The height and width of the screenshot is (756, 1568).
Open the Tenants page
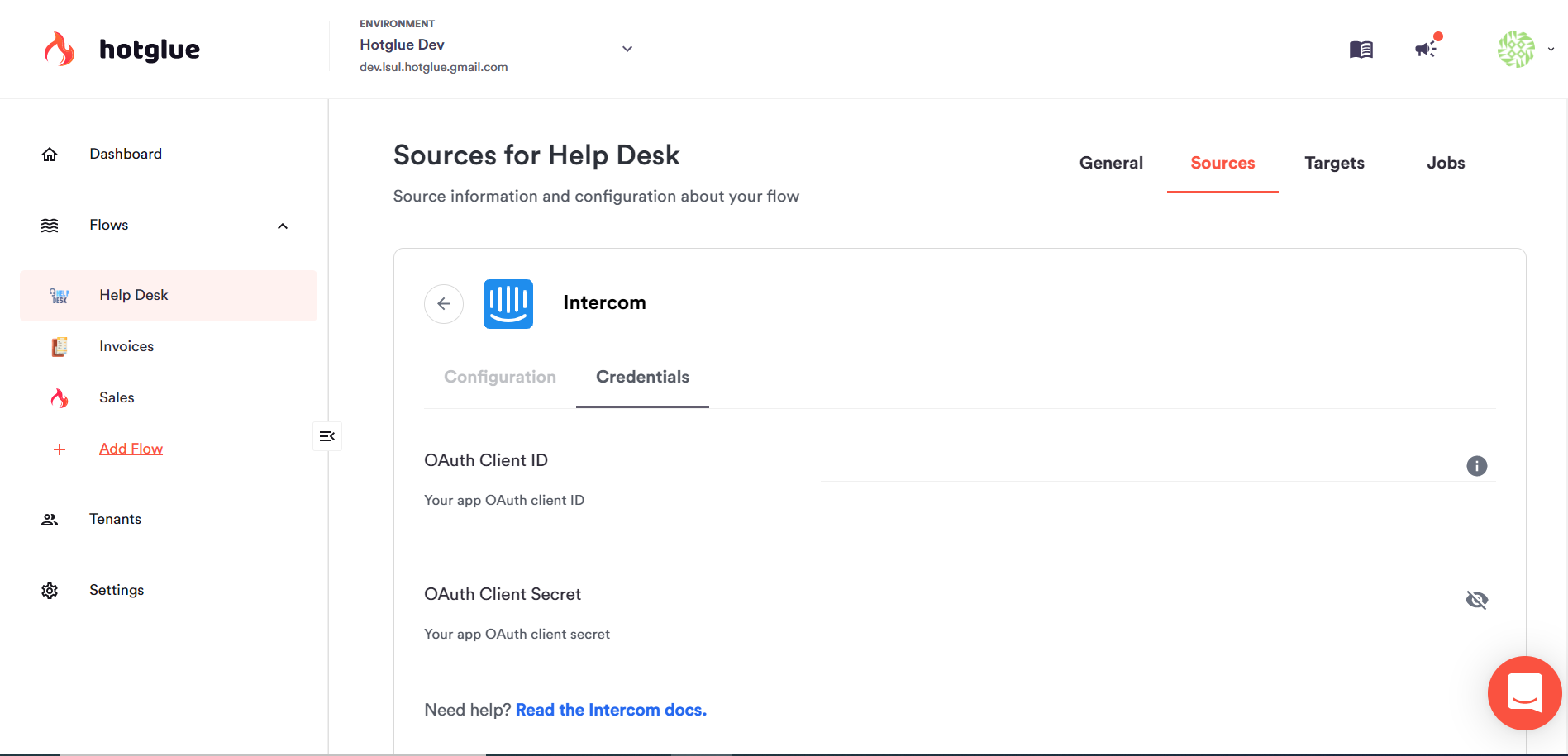[x=115, y=519]
